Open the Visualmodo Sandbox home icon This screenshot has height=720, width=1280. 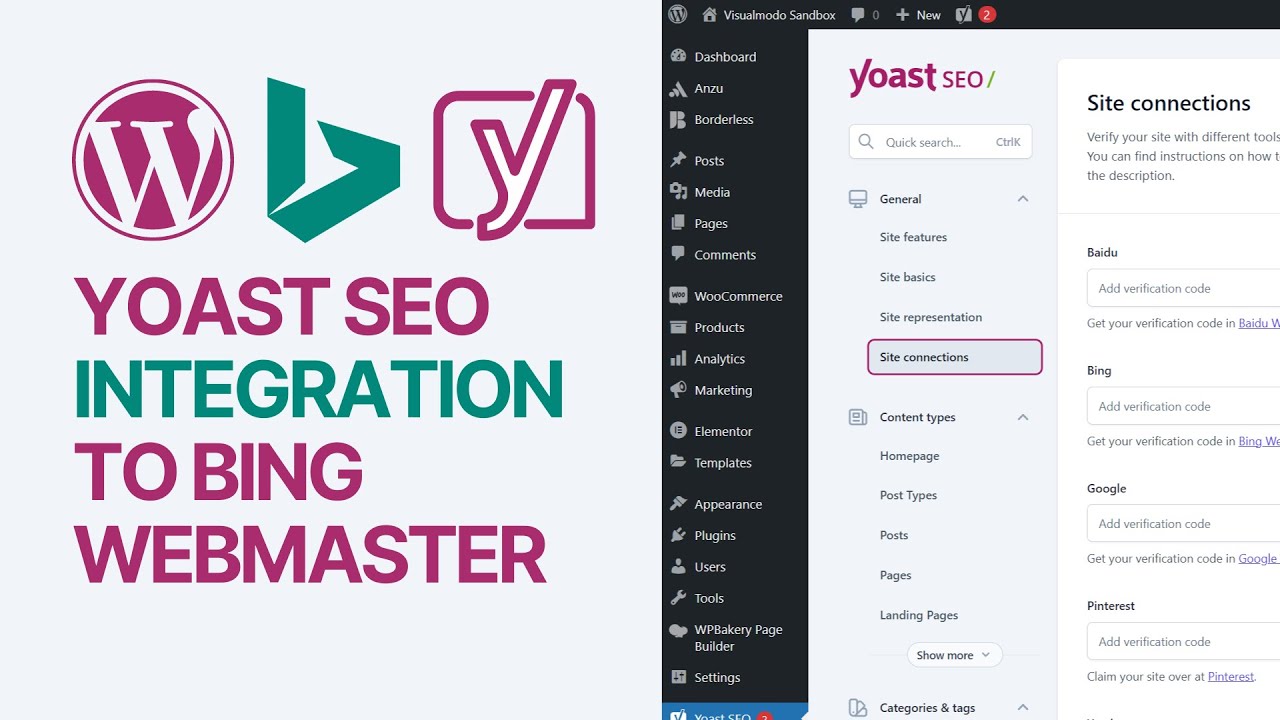point(710,14)
